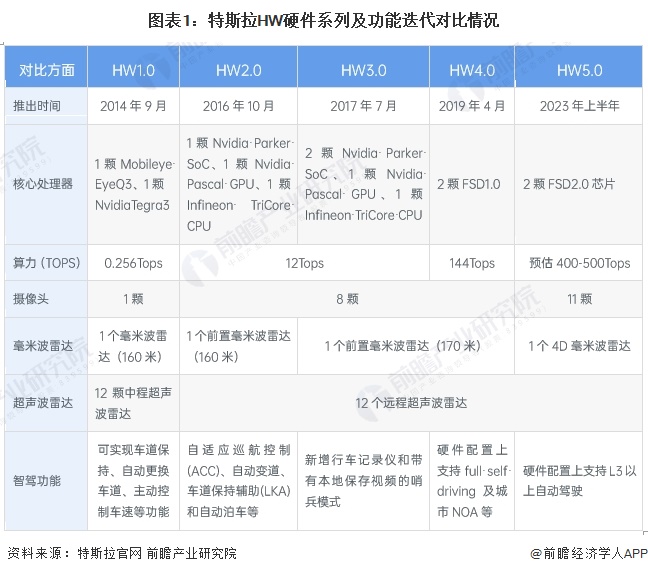Screen dimensions: 648x574
Task: Click the 摄像头 row label
Action: [46, 299]
